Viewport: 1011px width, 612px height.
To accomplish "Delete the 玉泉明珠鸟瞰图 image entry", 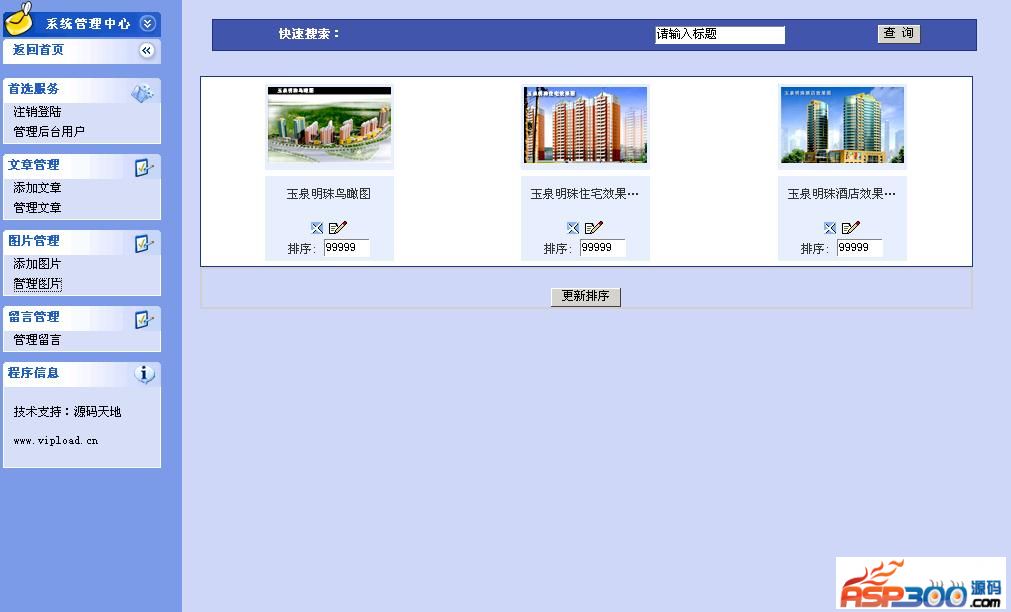I will [x=317, y=228].
